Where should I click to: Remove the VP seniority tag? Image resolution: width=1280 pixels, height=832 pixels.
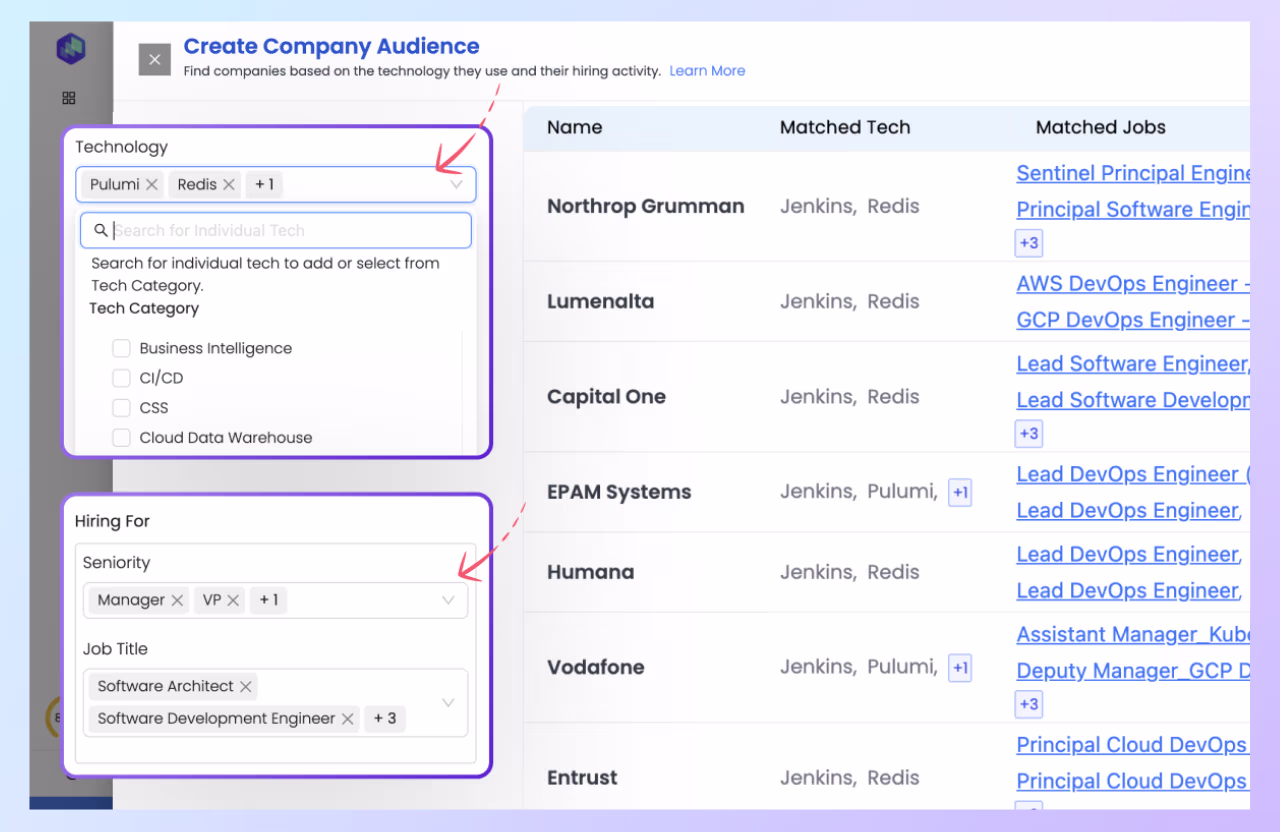click(233, 600)
